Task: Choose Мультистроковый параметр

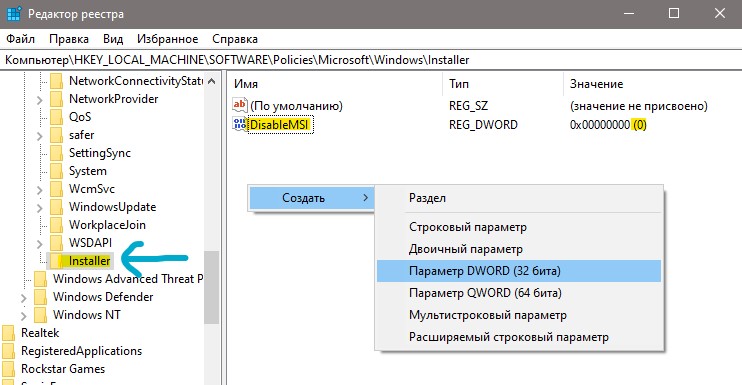Action: (519, 315)
